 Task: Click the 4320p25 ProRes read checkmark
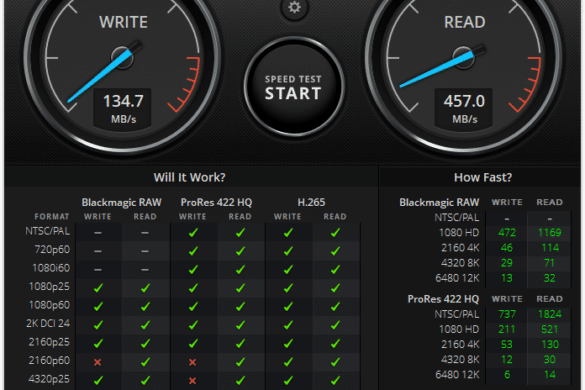coord(240,380)
